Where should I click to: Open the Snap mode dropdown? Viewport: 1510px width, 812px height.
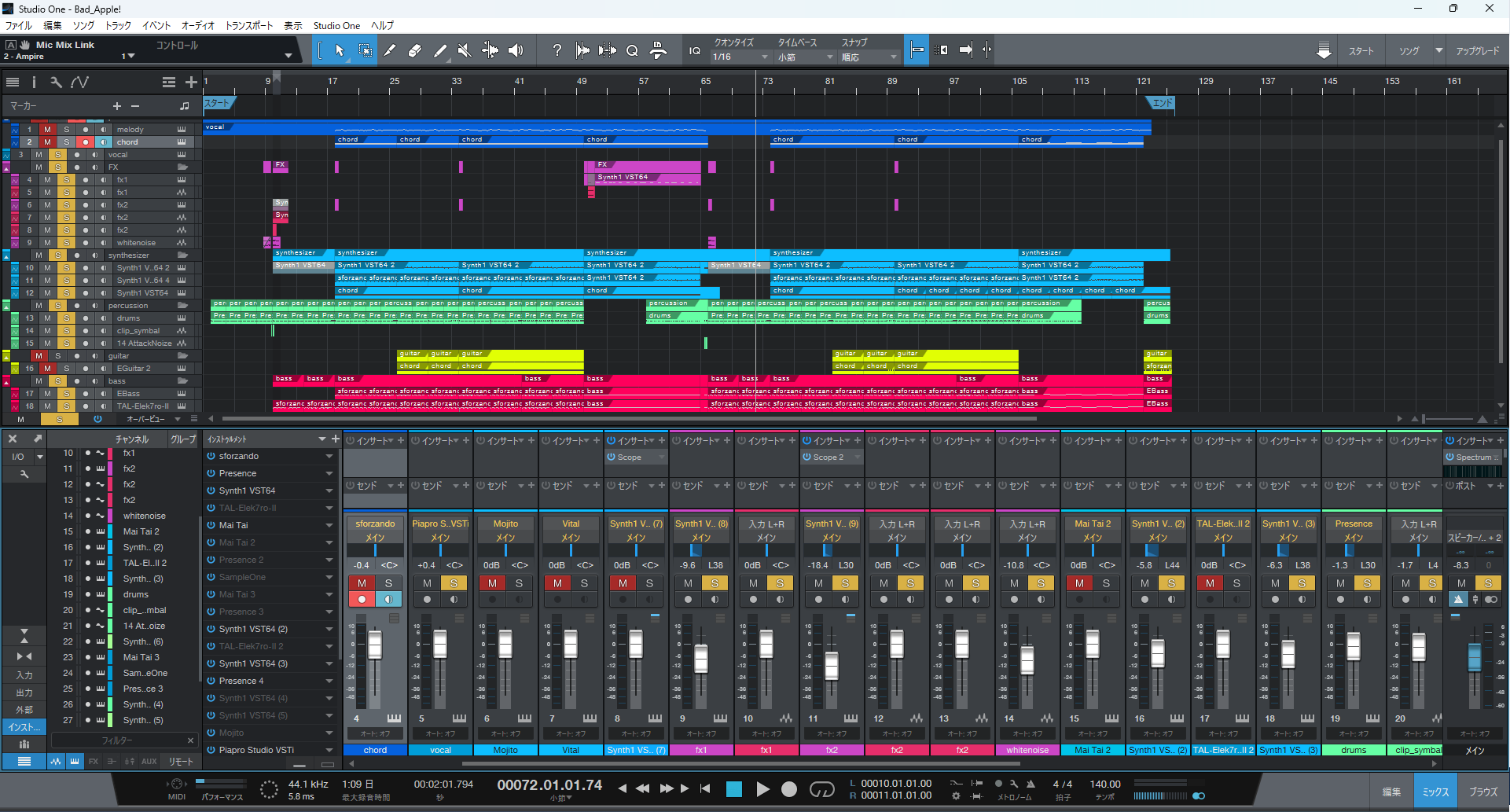(x=869, y=57)
